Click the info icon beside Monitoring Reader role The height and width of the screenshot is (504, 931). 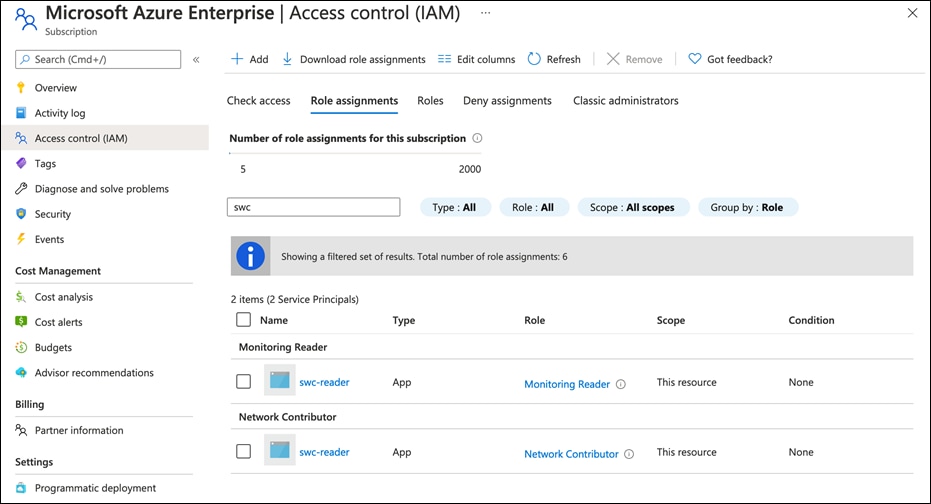621,384
